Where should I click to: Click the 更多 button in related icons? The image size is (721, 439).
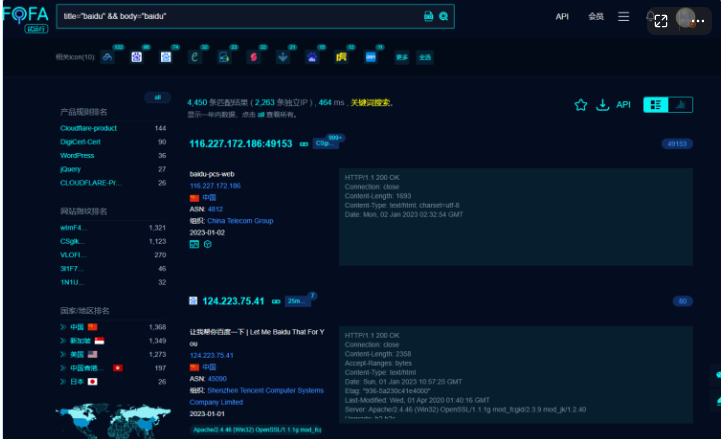coord(402,57)
